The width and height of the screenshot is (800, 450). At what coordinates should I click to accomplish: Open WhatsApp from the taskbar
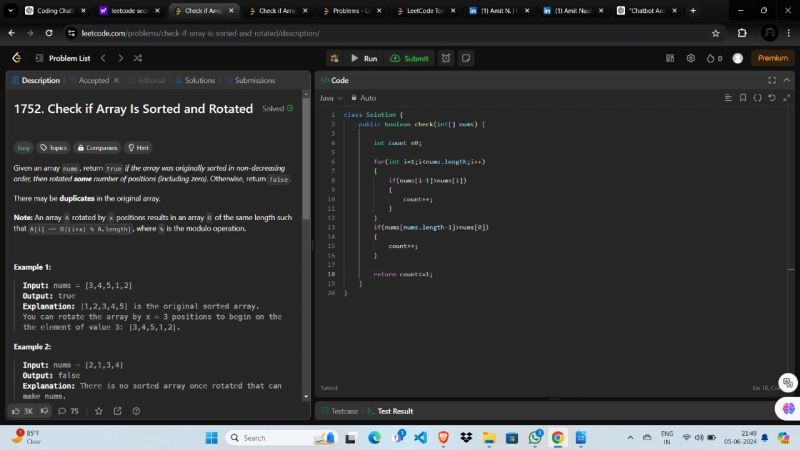pyautogui.click(x=535, y=438)
